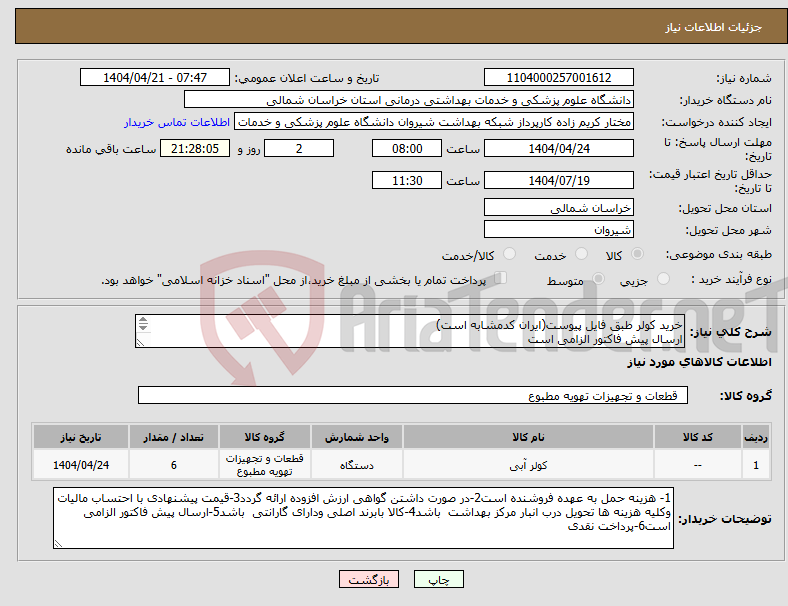Click the چاپ (print) button
This screenshot has height=606, width=788.
[438, 579]
